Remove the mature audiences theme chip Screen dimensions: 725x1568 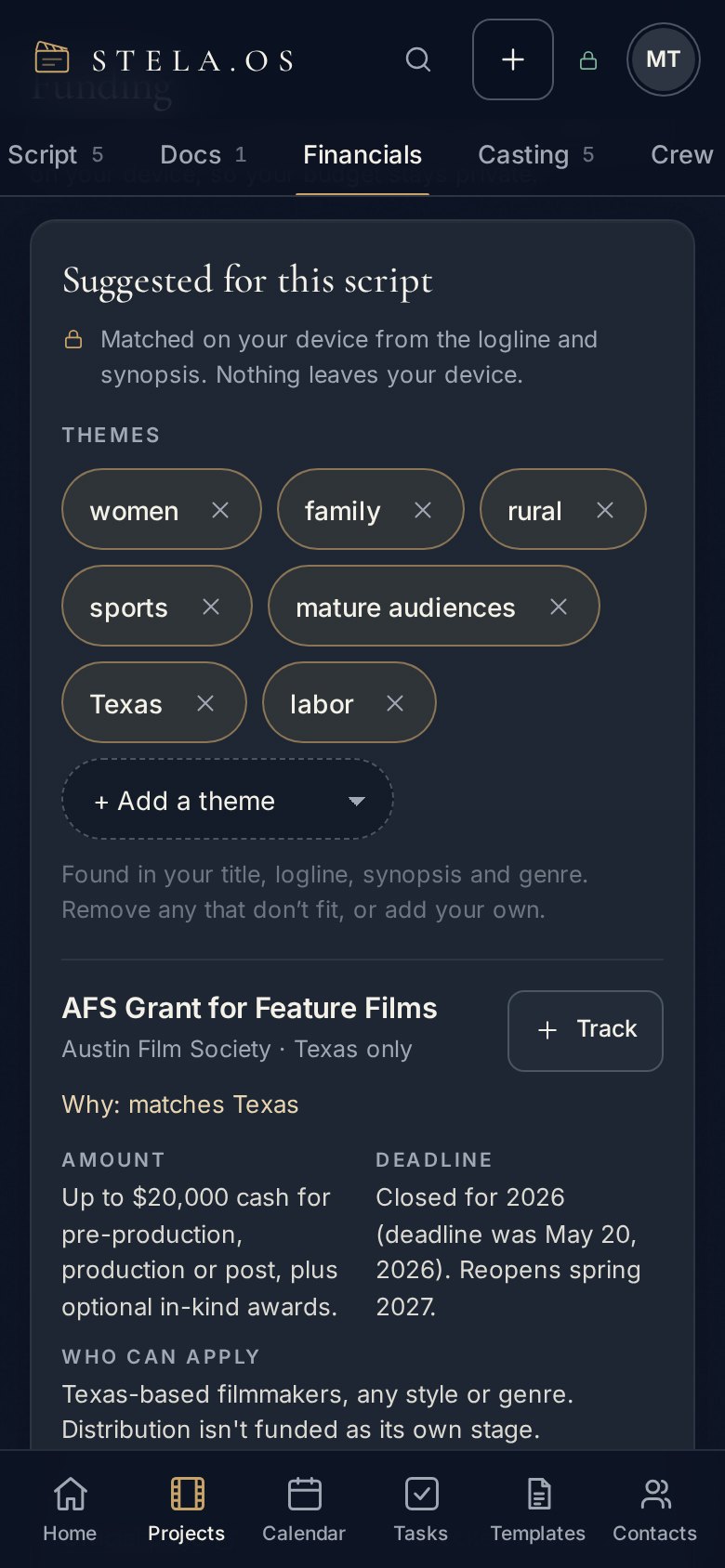[x=559, y=607]
